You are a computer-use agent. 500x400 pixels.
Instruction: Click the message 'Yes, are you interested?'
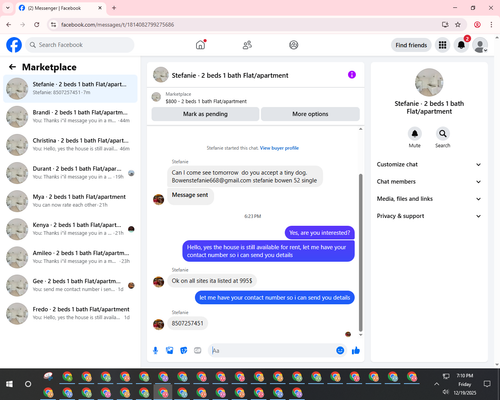coord(320,233)
